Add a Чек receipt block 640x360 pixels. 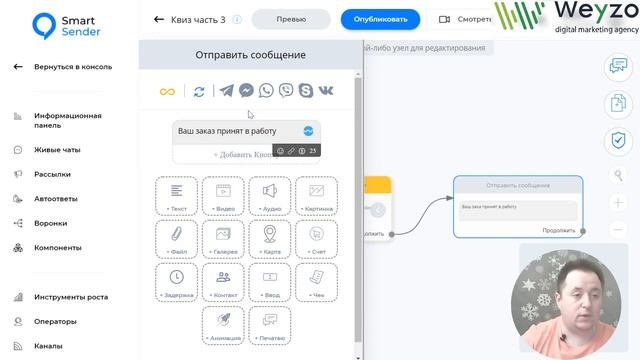316,282
